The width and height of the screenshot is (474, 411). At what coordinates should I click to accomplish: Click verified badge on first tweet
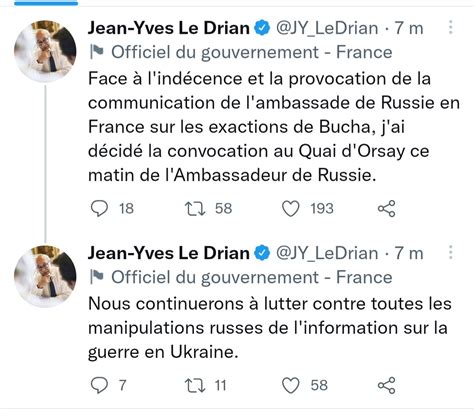tap(262, 28)
